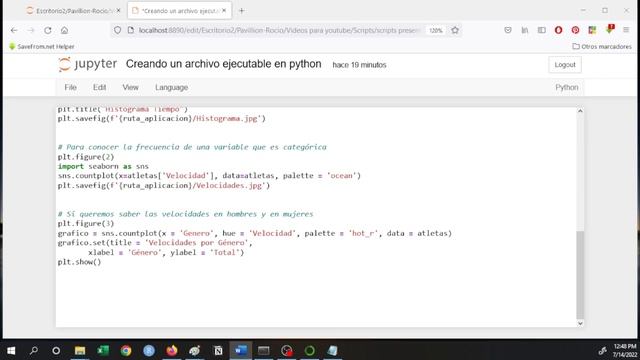Image resolution: width=640 pixels, height=360 pixels.
Task: Open the View menu
Action: pyautogui.click(x=130, y=87)
